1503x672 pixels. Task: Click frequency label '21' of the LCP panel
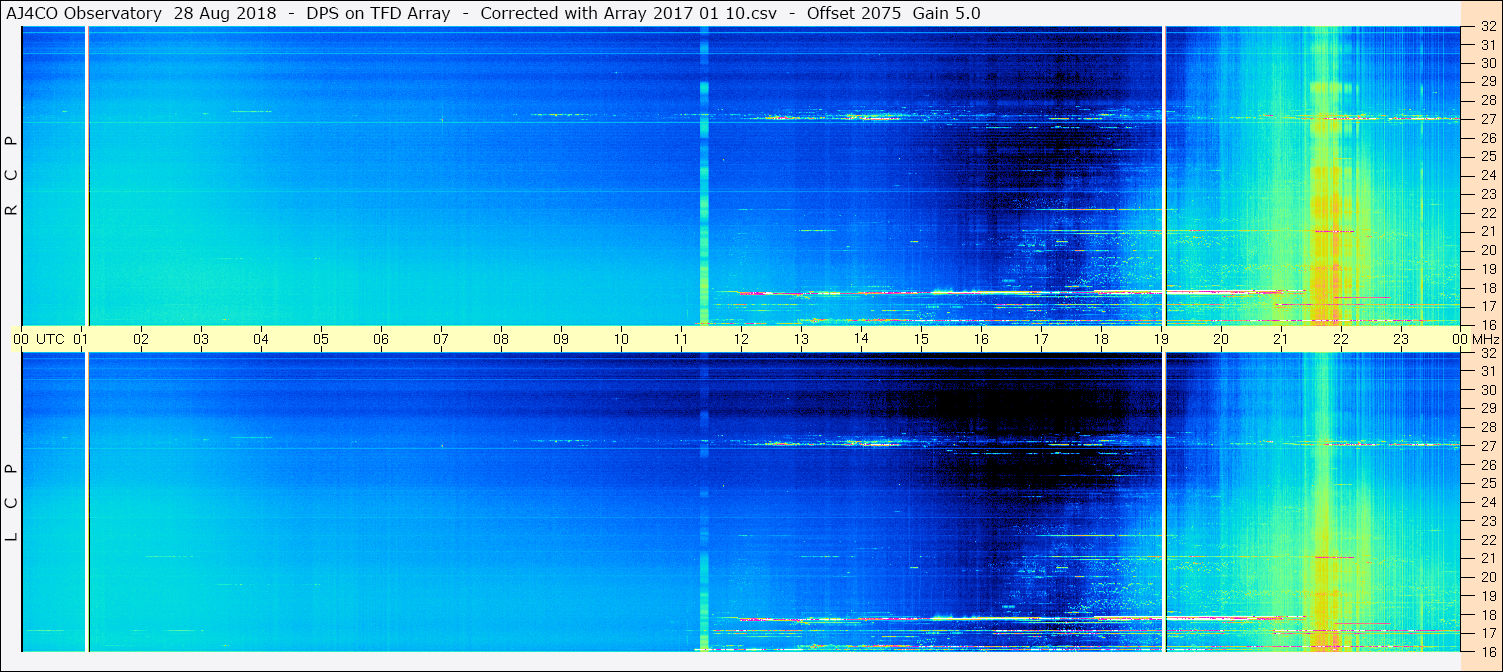click(1488, 558)
